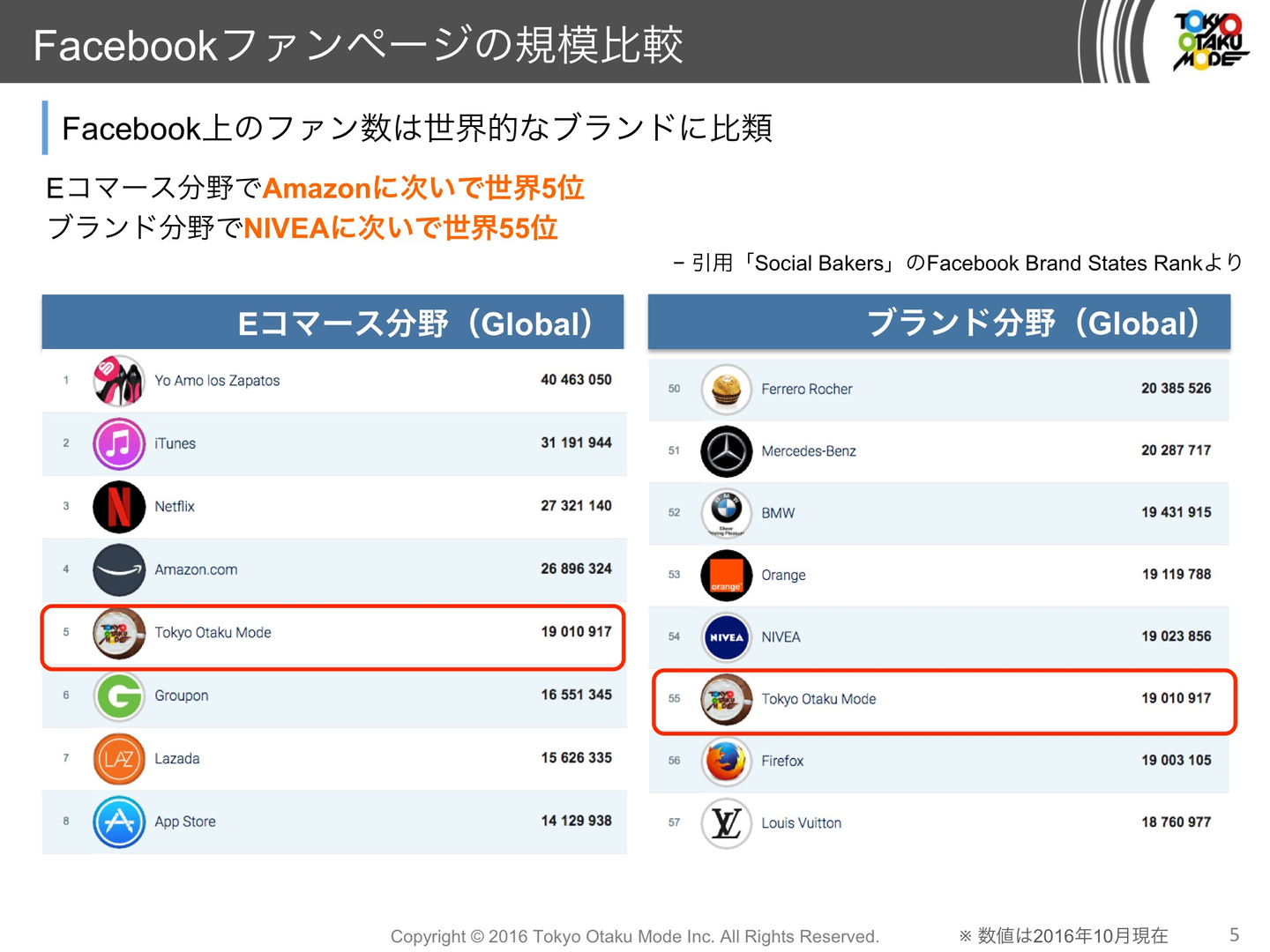
Task: Select the Orange brand square logo
Action: (x=726, y=575)
